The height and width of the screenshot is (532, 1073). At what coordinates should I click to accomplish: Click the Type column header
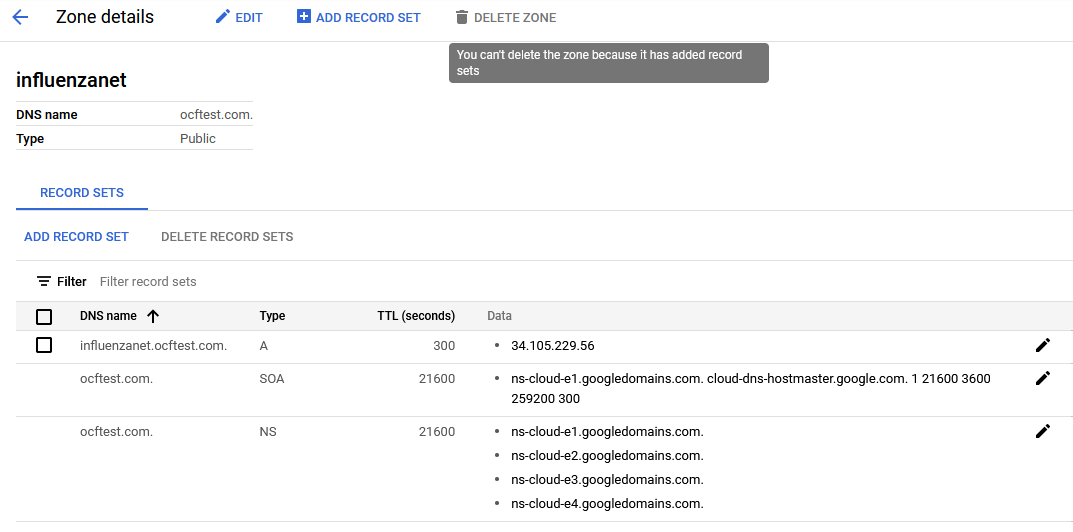[x=272, y=316]
